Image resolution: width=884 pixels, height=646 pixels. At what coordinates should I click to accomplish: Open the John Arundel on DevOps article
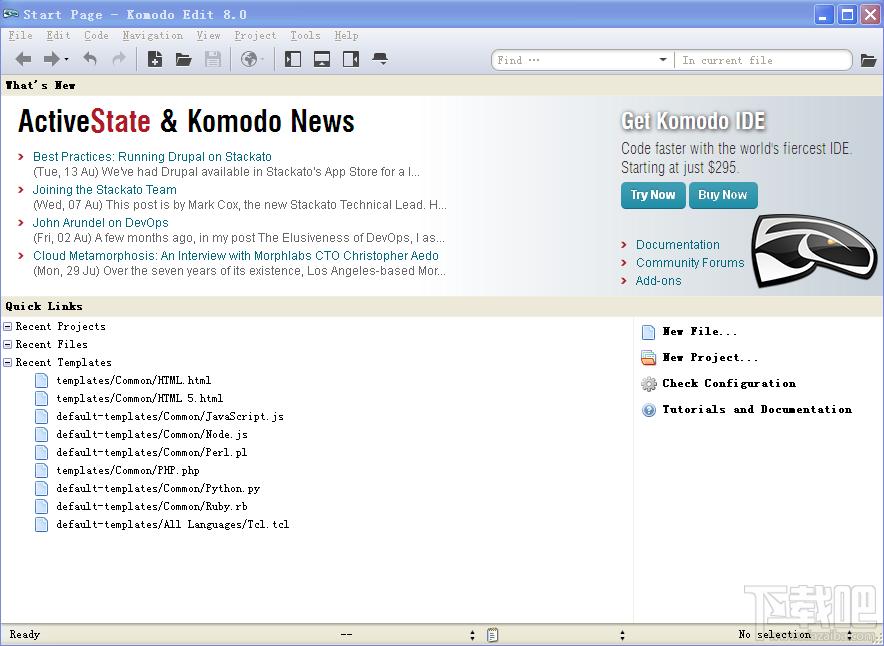[x=100, y=223]
